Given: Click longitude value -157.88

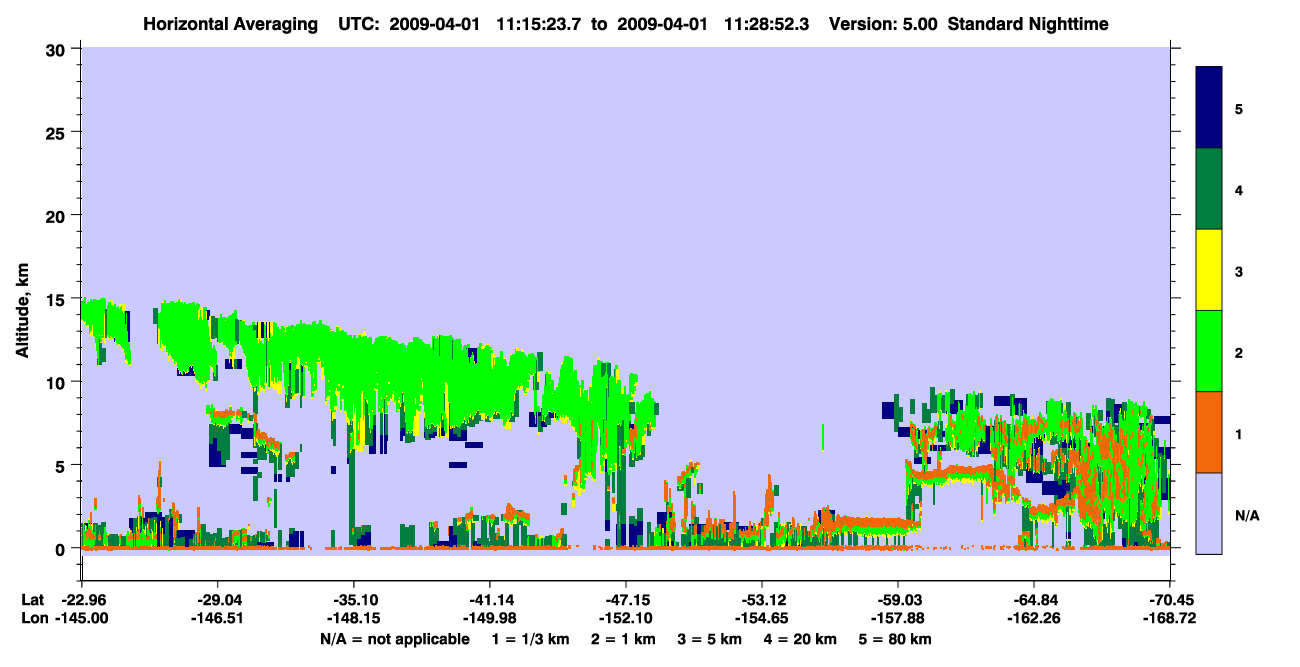Looking at the screenshot, I should point(898,619).
